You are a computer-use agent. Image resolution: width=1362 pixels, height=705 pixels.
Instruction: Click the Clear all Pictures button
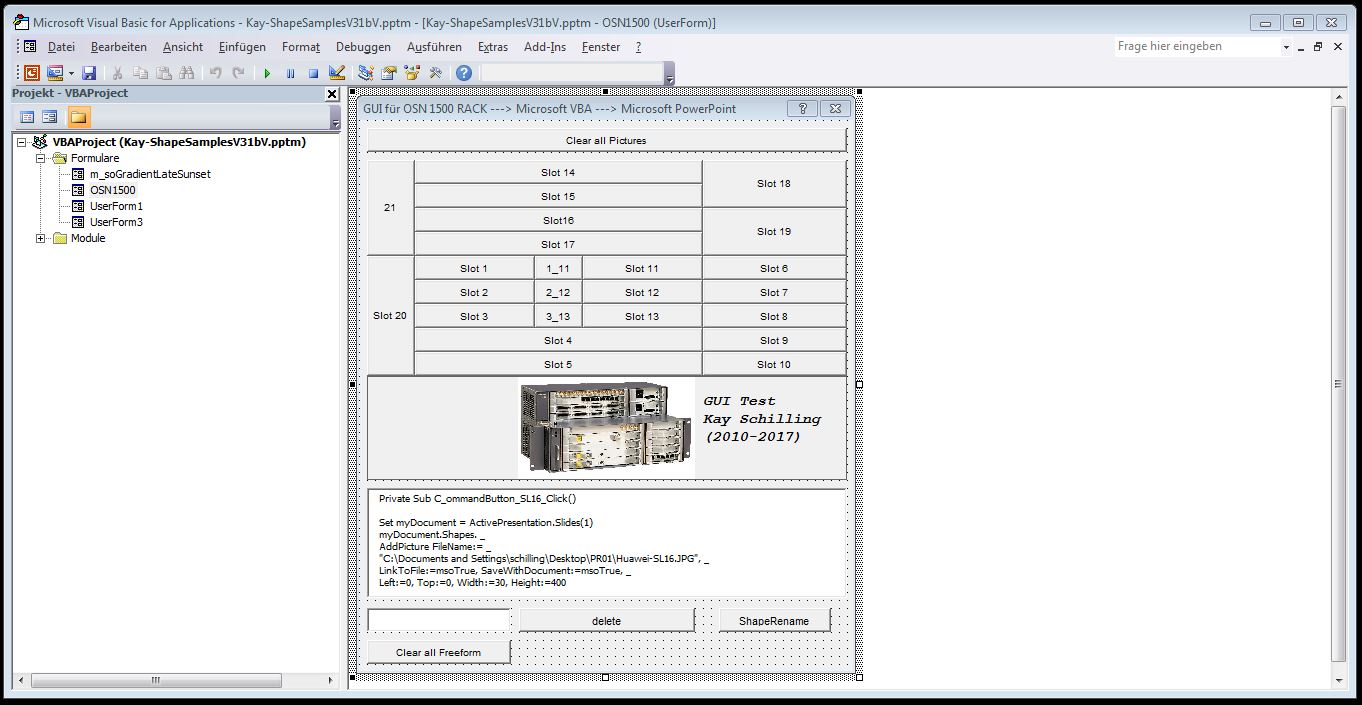(606, 140)
